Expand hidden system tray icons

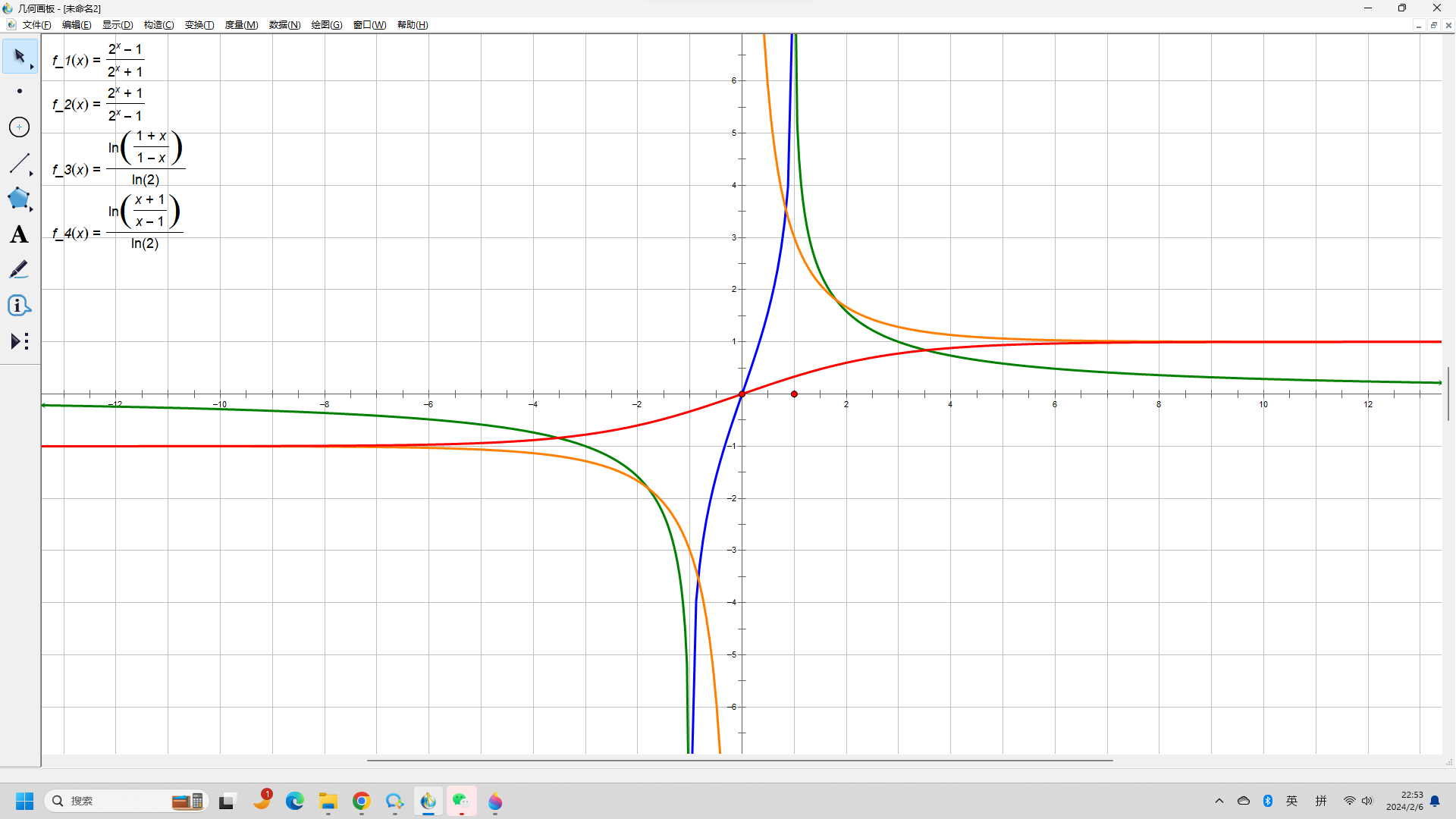pyautogui.click(x=1219, y=801)
